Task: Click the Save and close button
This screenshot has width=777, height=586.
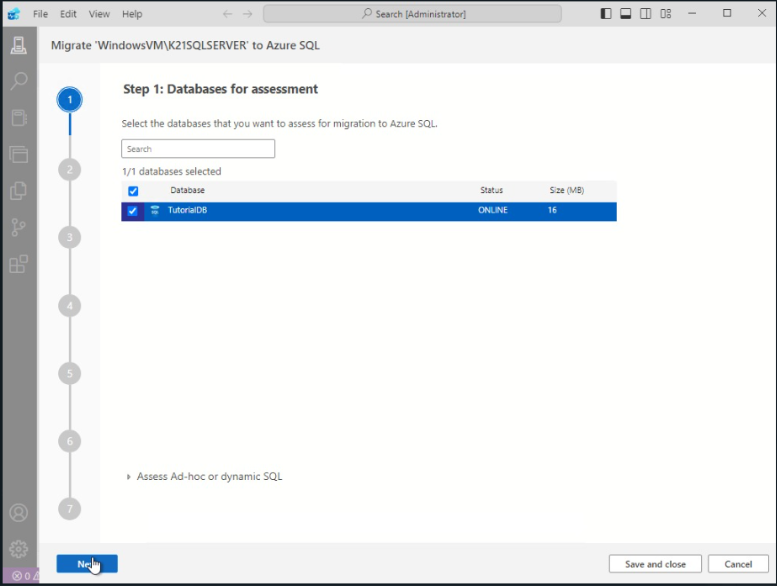Action: pyautogui.click(x=655, y=564)
